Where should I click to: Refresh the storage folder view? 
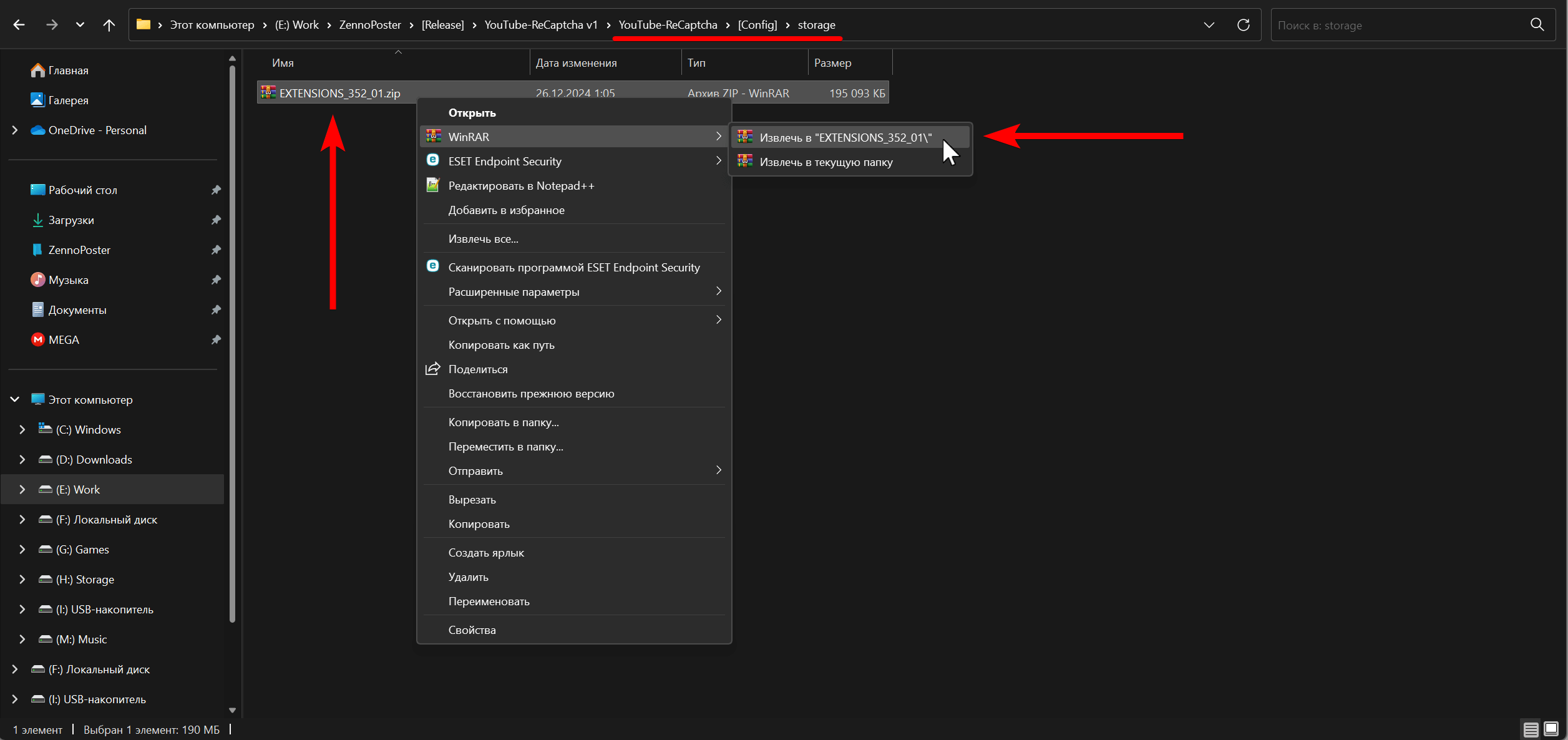click(x=1243, y=25)
